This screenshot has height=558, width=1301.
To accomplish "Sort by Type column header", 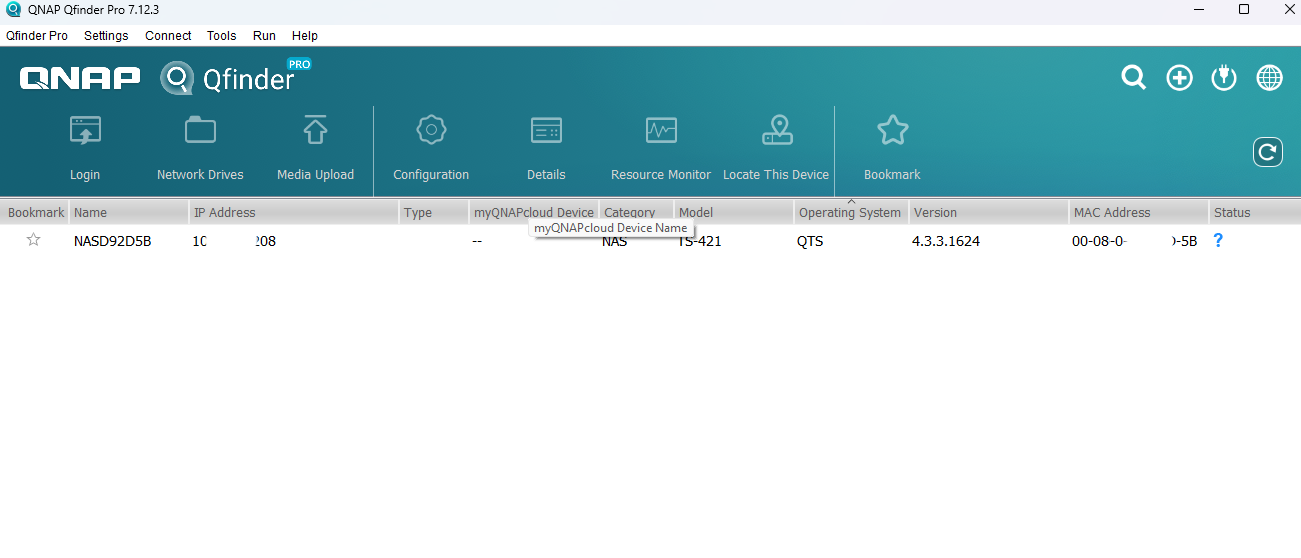I will click(x=434, y=212).
